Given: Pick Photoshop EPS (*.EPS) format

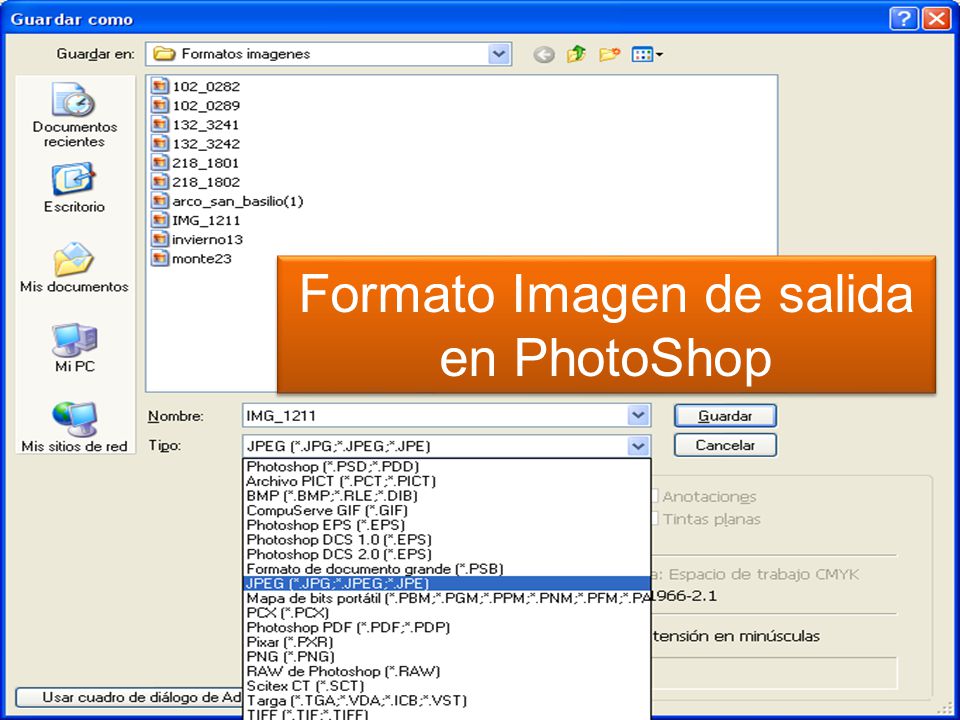Looking at the screenshot, I should (x=447, y=525).
